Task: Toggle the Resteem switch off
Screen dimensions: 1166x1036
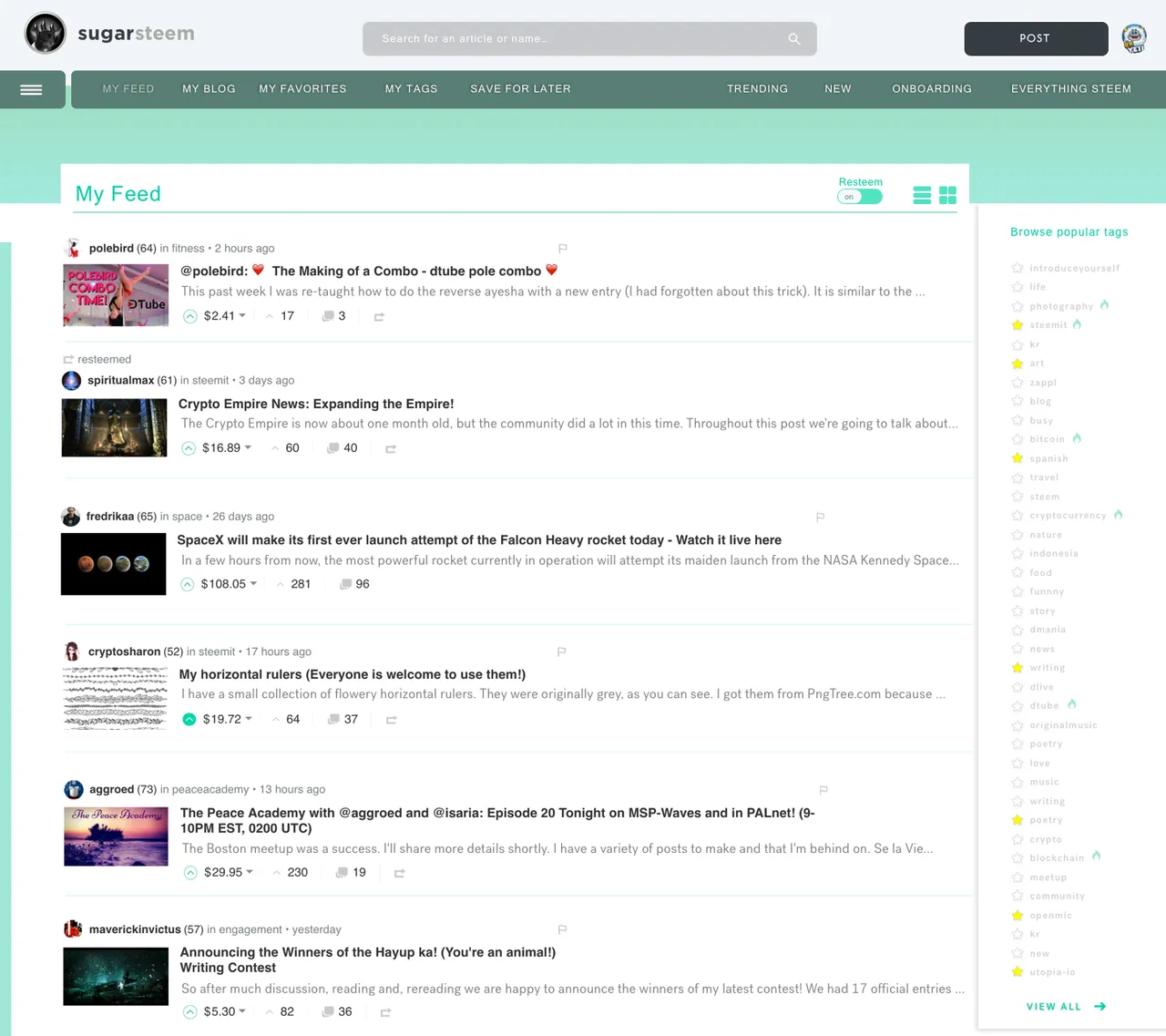Action: (860, 197)
